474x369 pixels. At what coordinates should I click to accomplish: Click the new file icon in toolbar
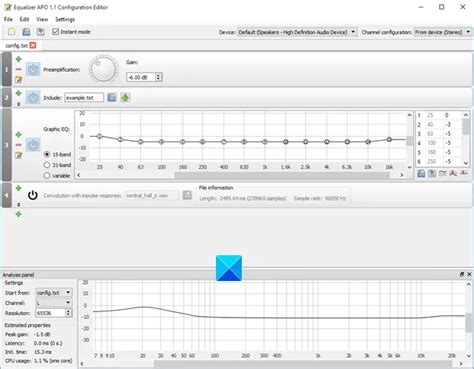[12, 32]
